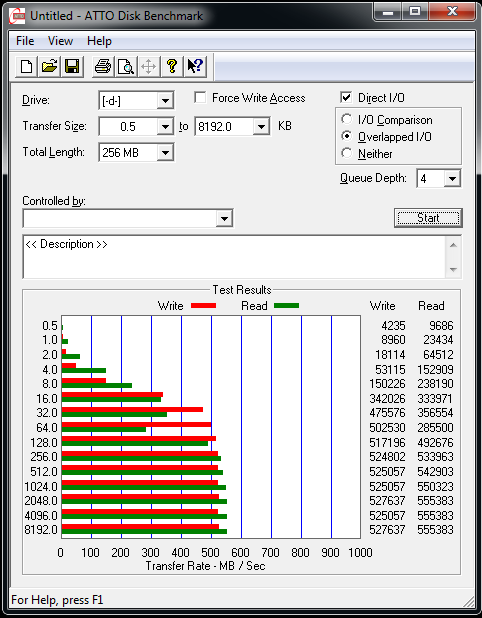Save results with the floppy disk icon

[x=72, y=66]
